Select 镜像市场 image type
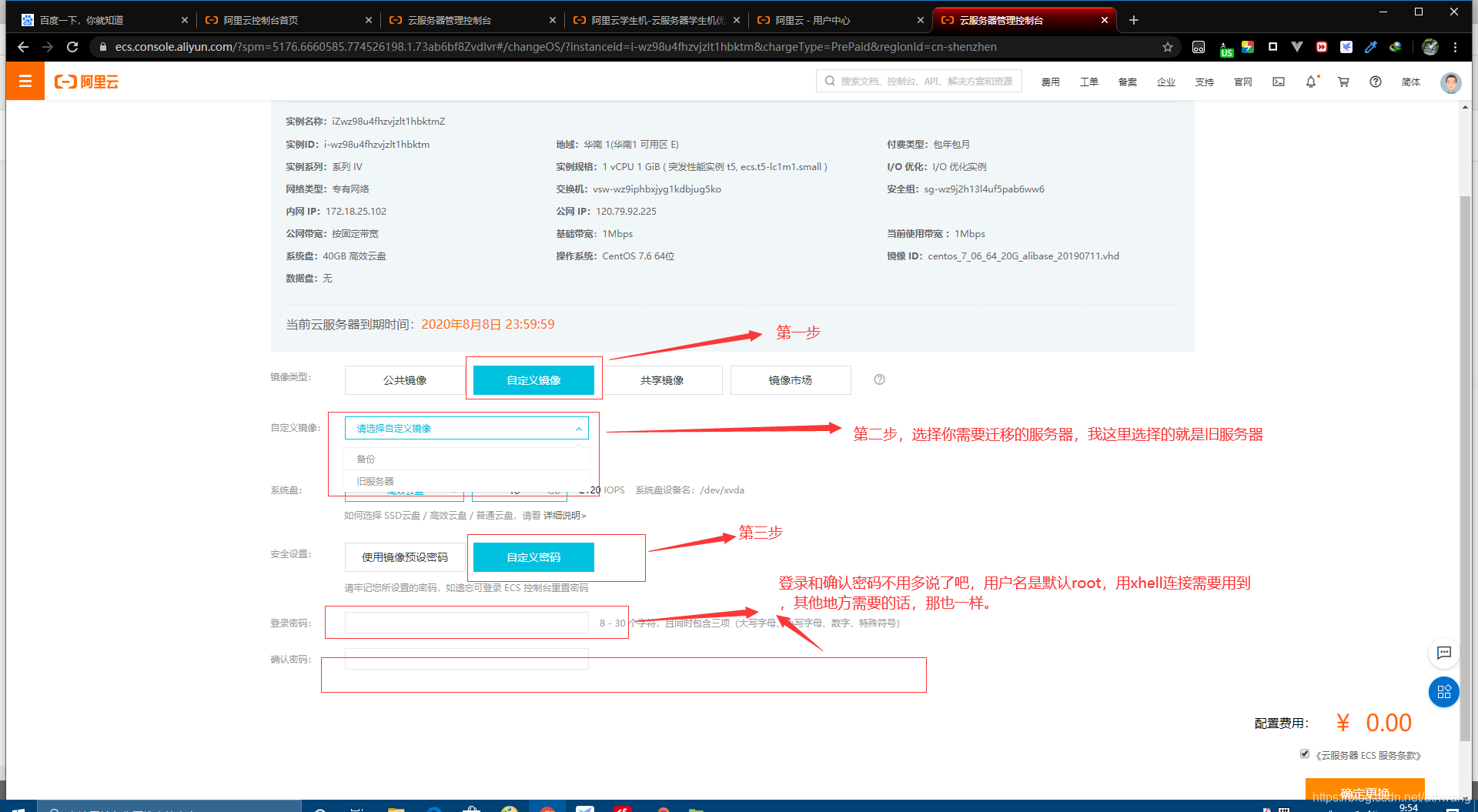 pyautogui.click(x=791, y=380)
